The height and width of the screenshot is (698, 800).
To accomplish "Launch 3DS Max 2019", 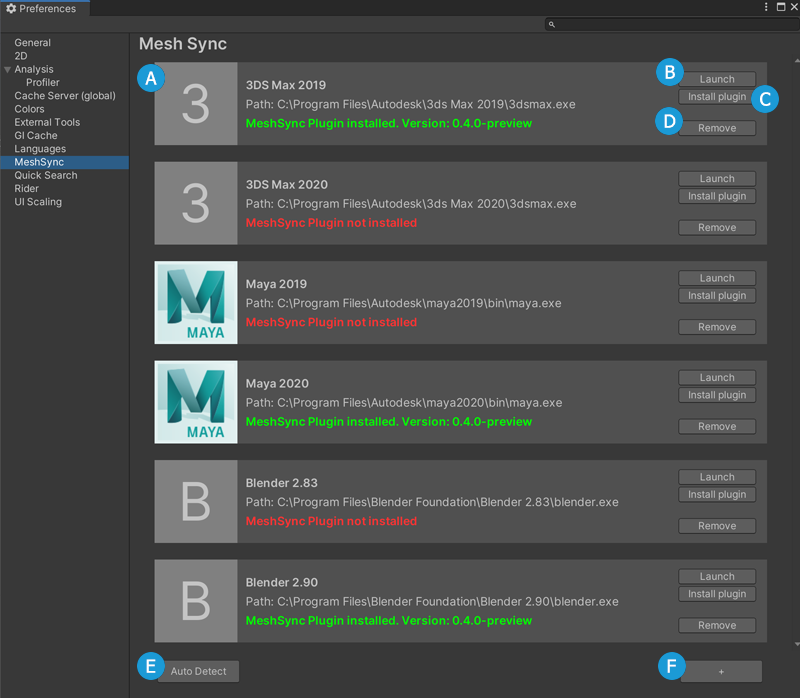I will click(x=717, y=79).
